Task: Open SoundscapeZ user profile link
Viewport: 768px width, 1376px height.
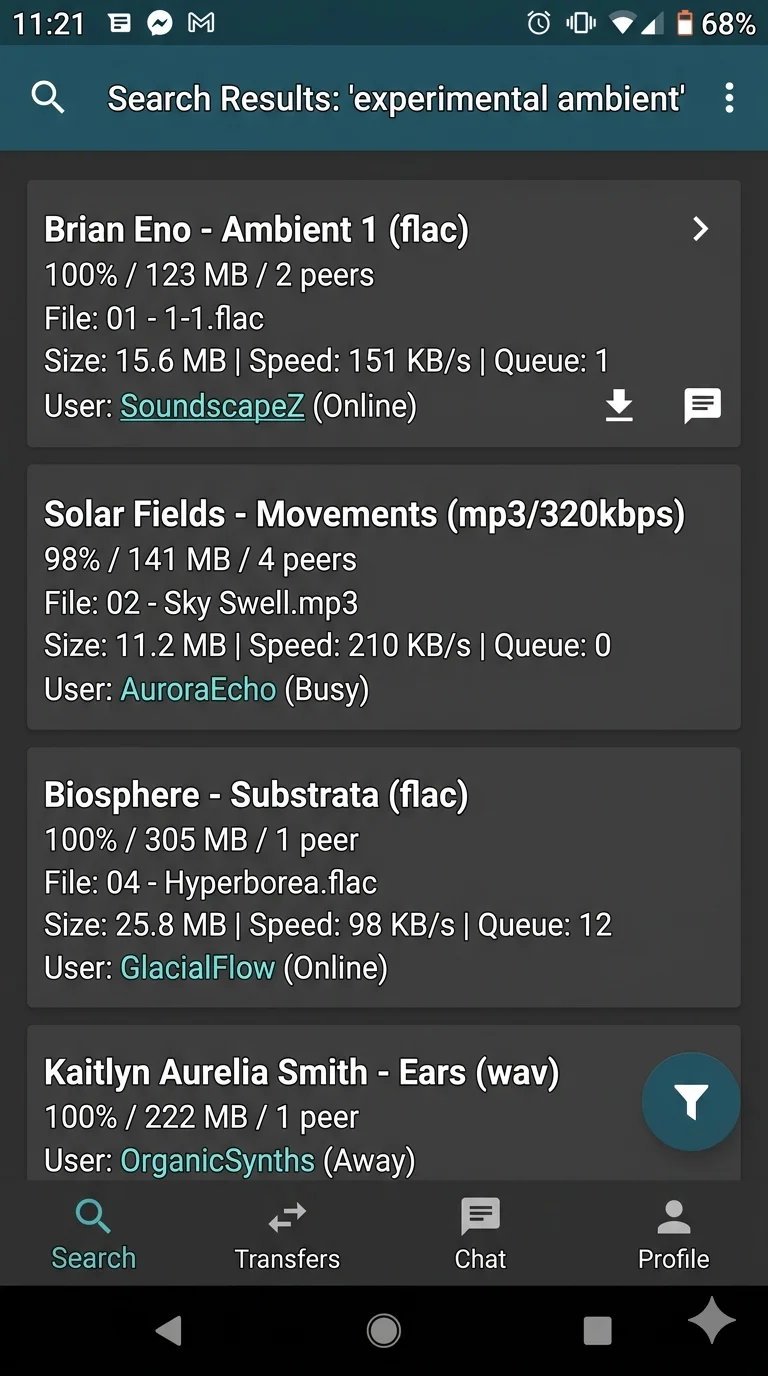Action: pyautogui.click(x=212, y=406)
